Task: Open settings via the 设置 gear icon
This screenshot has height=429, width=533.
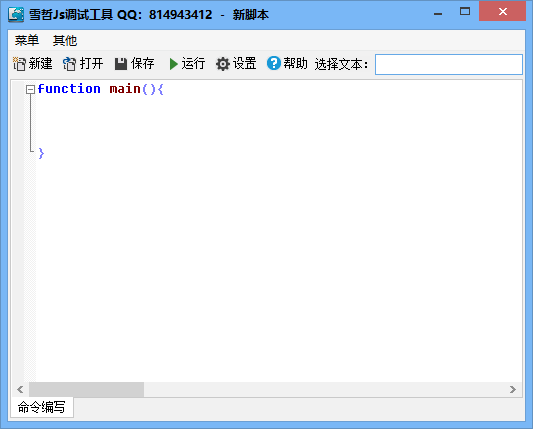Action: [x=223, y=64]
